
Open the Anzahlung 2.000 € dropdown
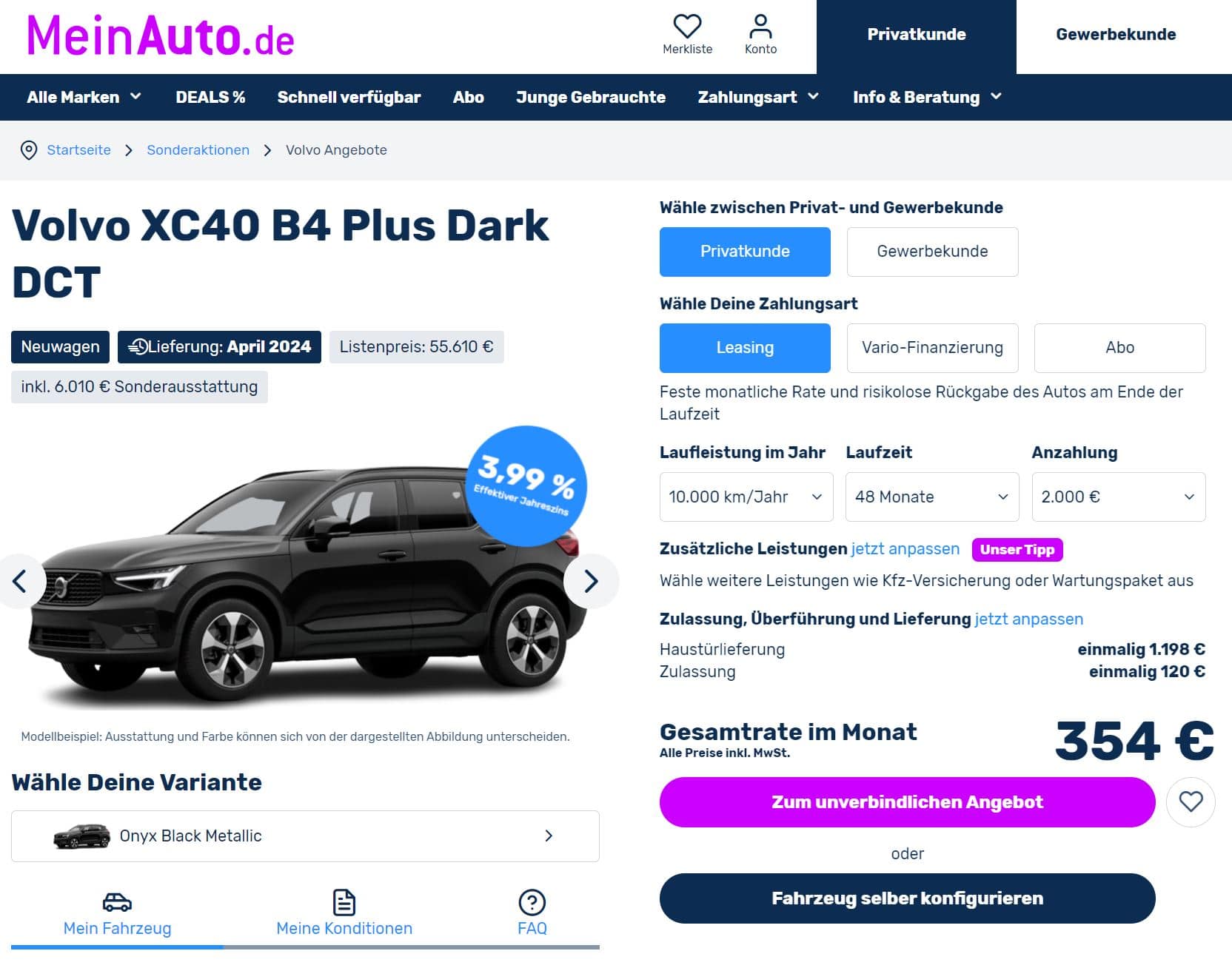1119,497
